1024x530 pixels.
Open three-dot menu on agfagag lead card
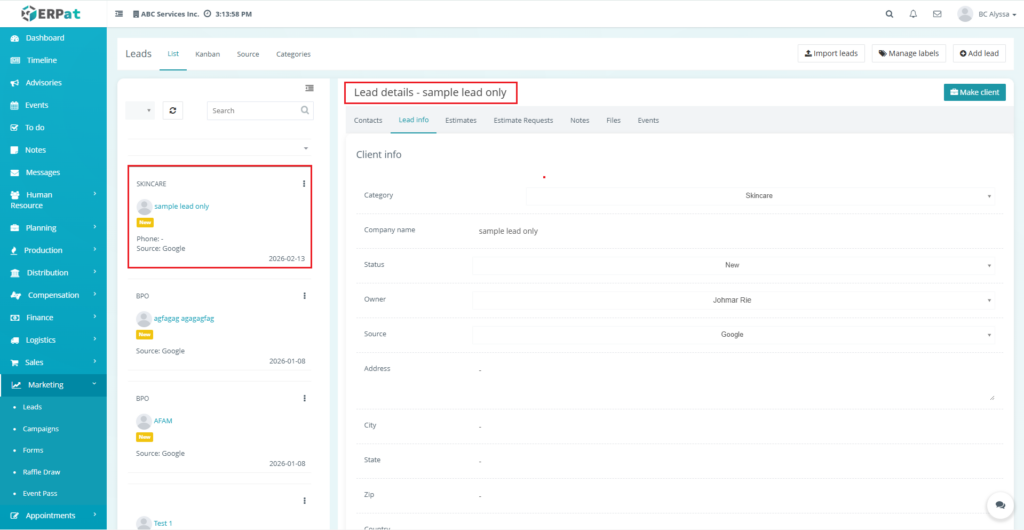pyautogui.click(x=304, y=296)
